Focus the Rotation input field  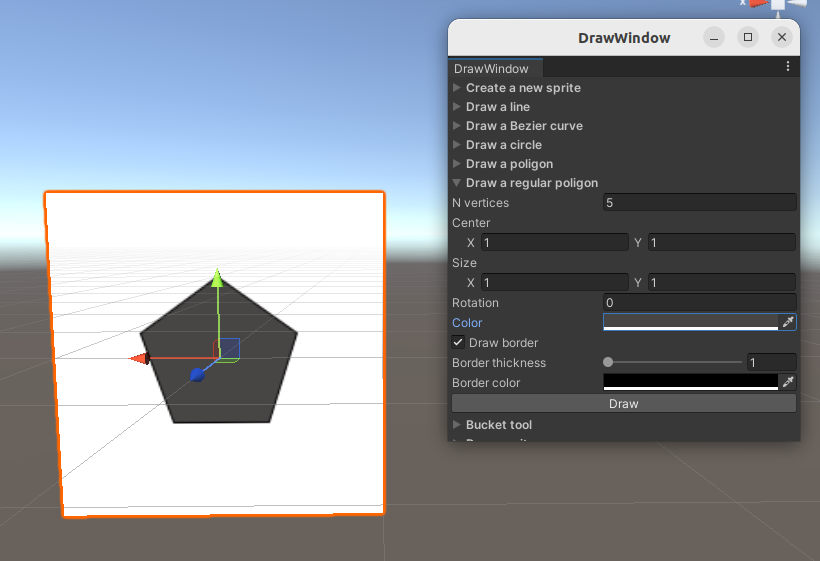(700, 303)
